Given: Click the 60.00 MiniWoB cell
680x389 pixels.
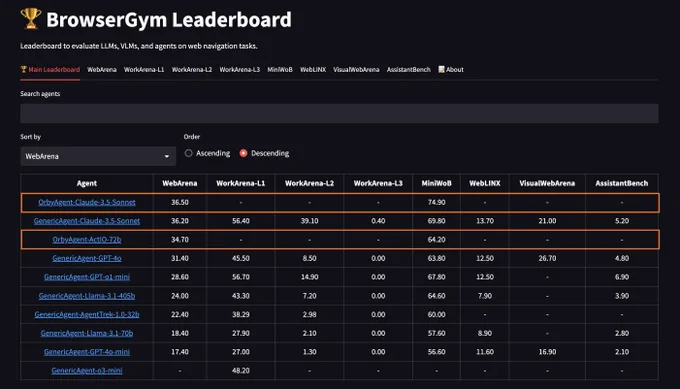Looking at the screenshot, I should [436, 314].
